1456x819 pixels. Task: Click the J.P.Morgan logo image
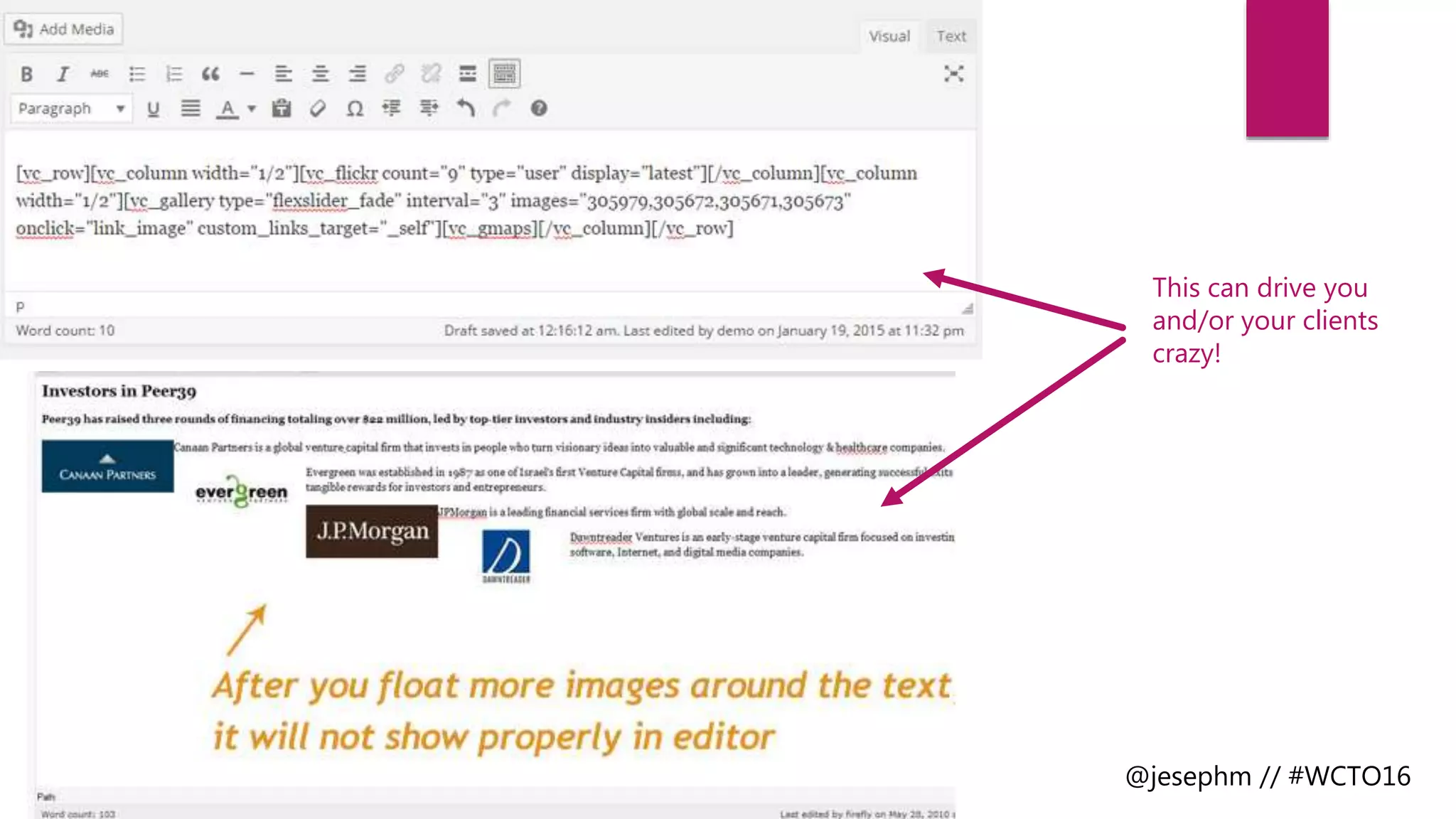[372, 531]
